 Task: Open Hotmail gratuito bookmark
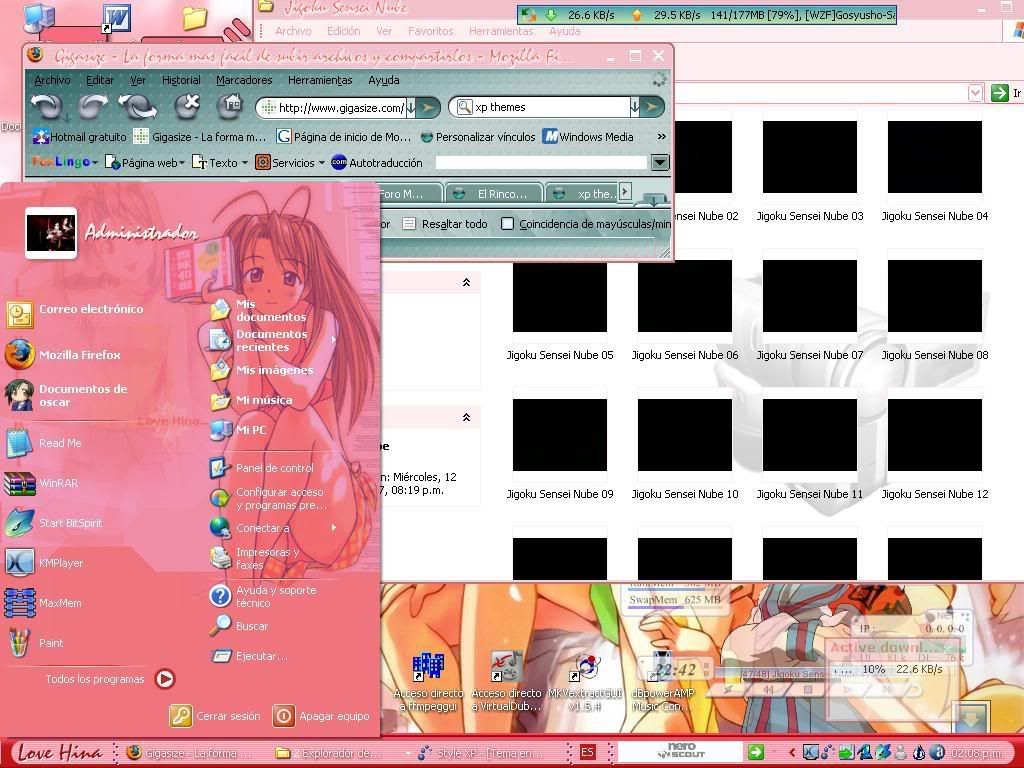pos(80,137)
